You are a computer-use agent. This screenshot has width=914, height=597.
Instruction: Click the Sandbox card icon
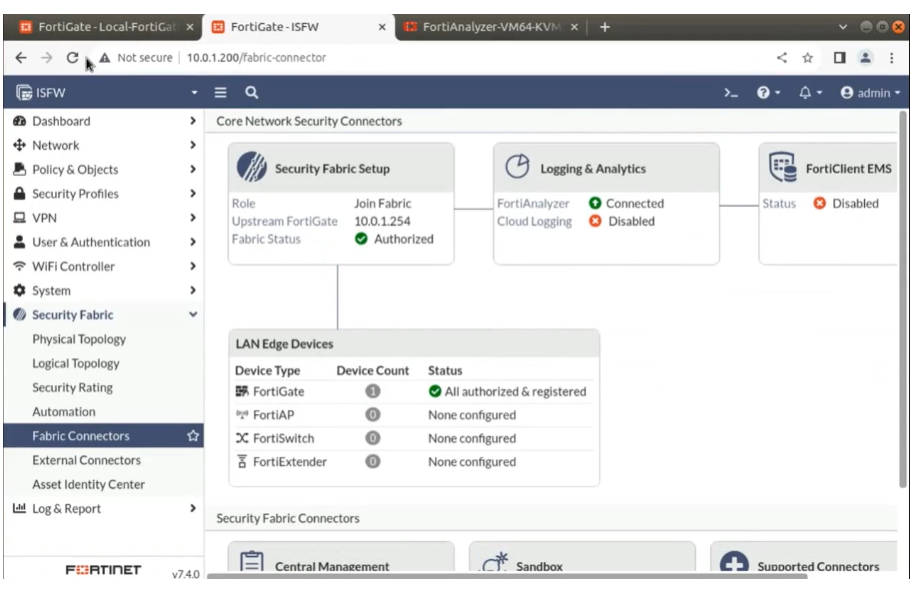(x=495, y=563)
